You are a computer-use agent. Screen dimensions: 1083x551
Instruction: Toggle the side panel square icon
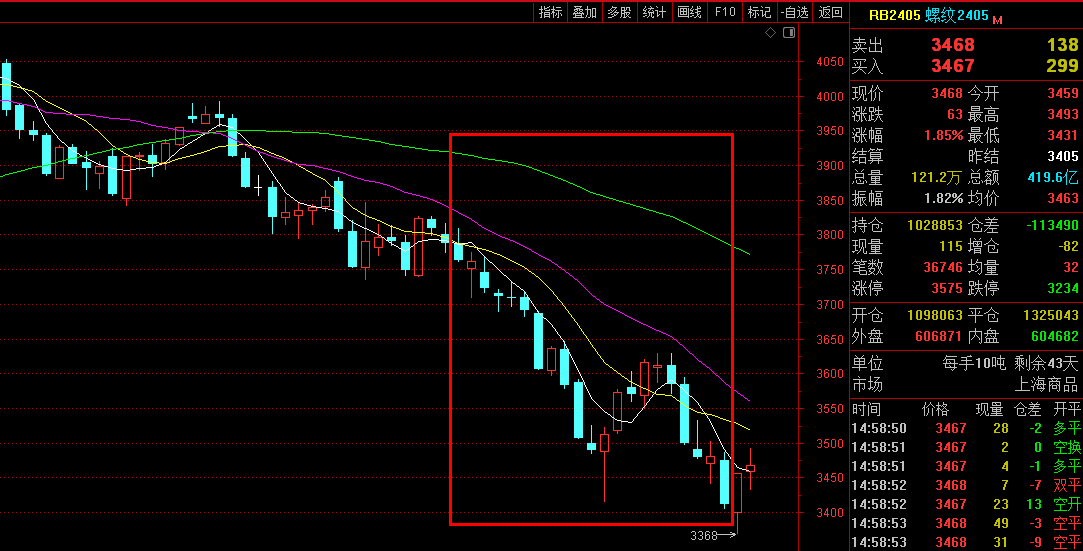pyautogui.click(x=789, y=33)
